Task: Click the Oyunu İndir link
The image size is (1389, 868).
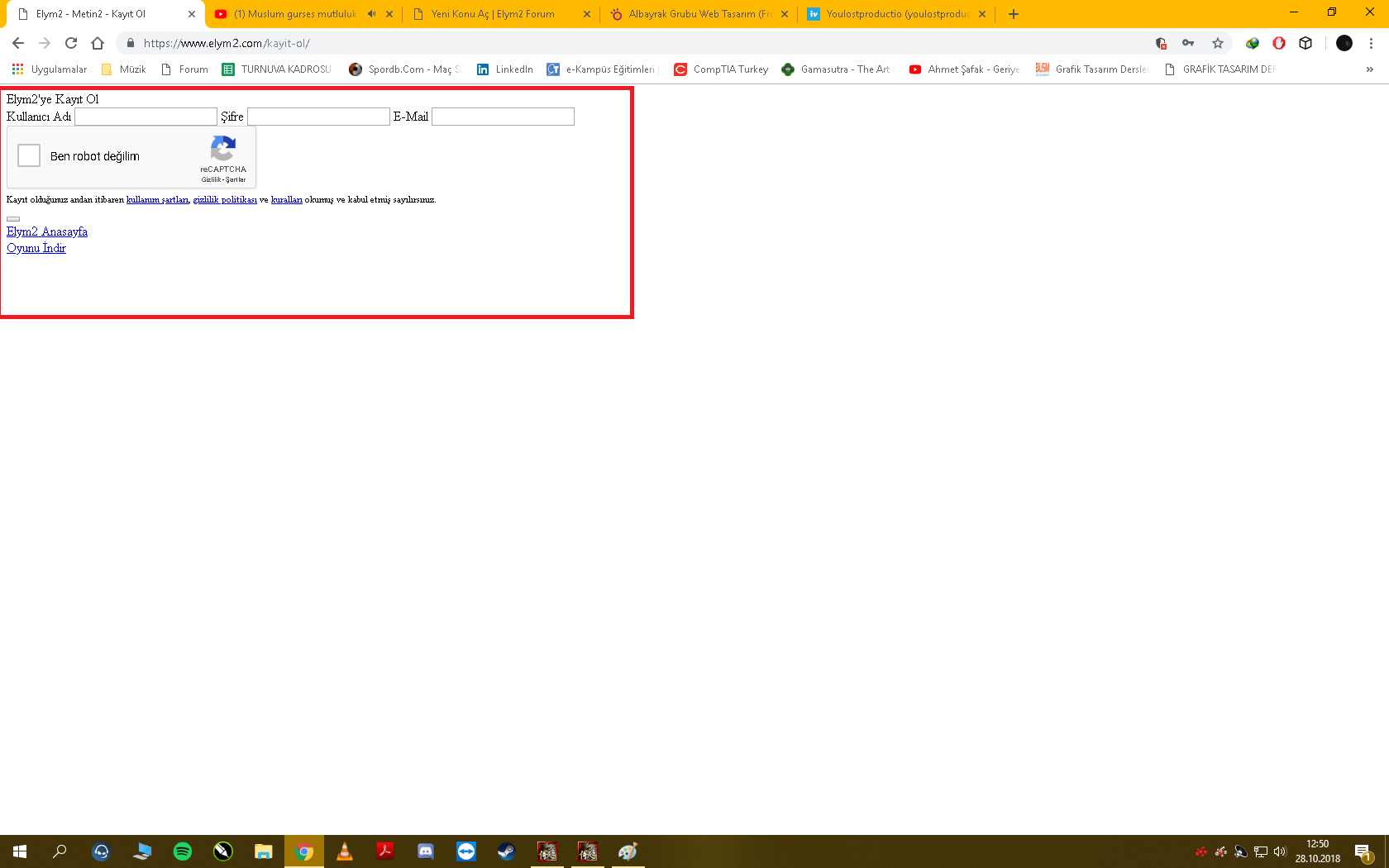Action: [x=36, y=248]
